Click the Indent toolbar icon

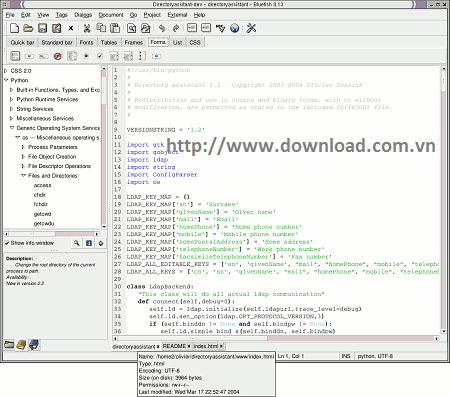[x=206, y=28]
